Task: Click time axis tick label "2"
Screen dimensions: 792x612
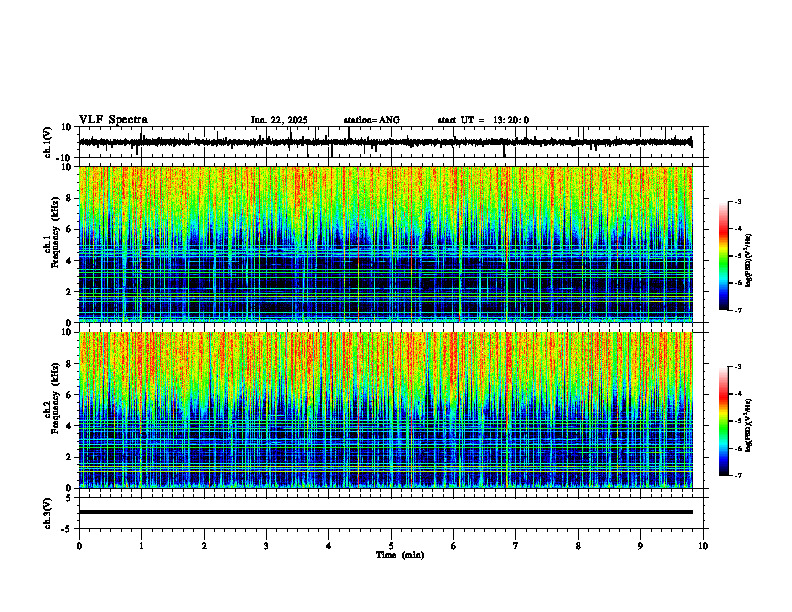Action: 204,546
